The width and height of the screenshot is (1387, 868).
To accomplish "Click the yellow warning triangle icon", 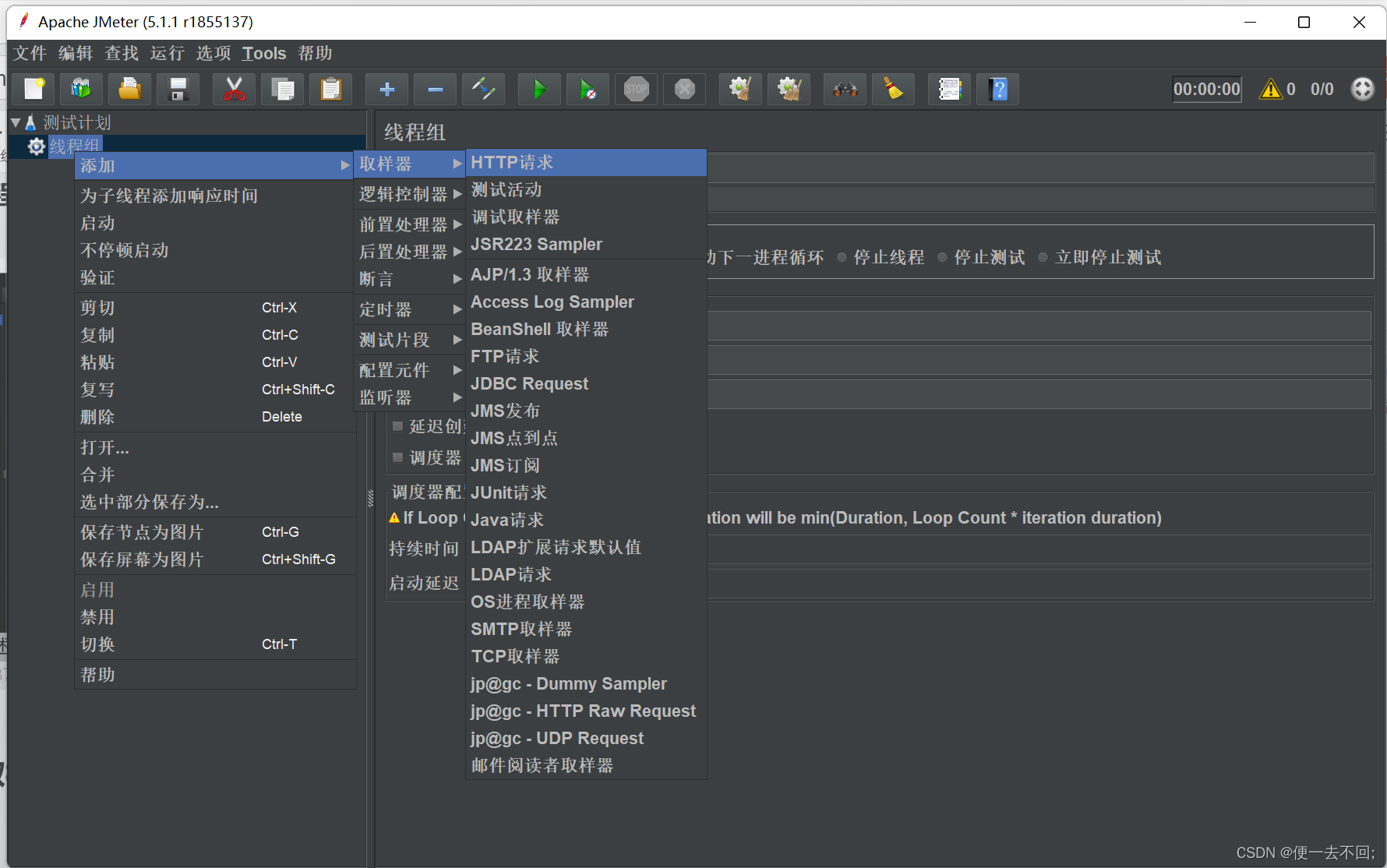I will click(x=1271, y=89).
